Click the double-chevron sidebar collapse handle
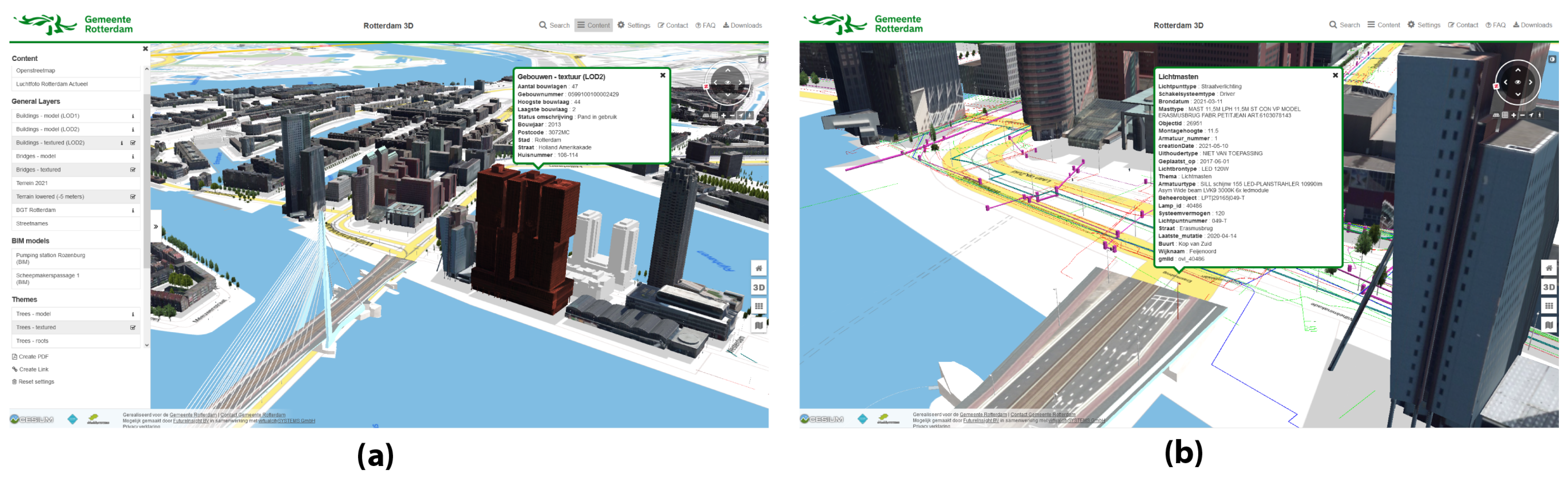Screen dimensions: 1568x477 point(156,227)
